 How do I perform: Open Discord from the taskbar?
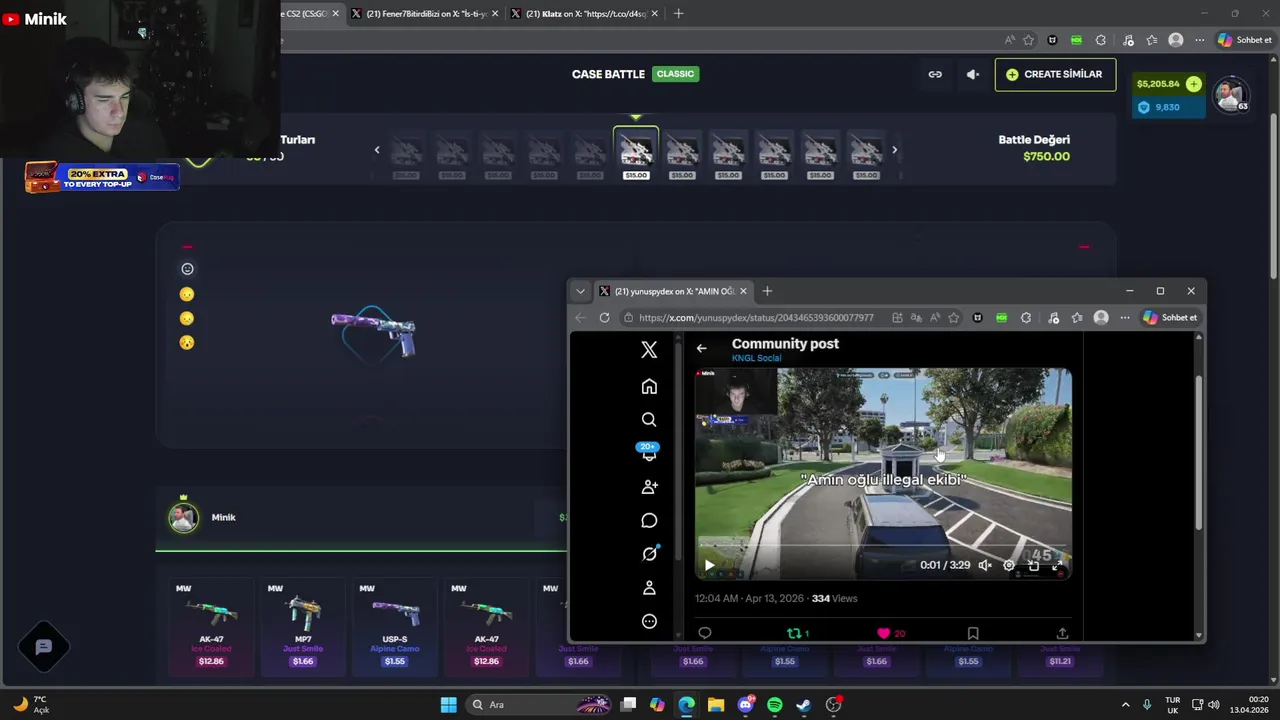coord(745,705)
